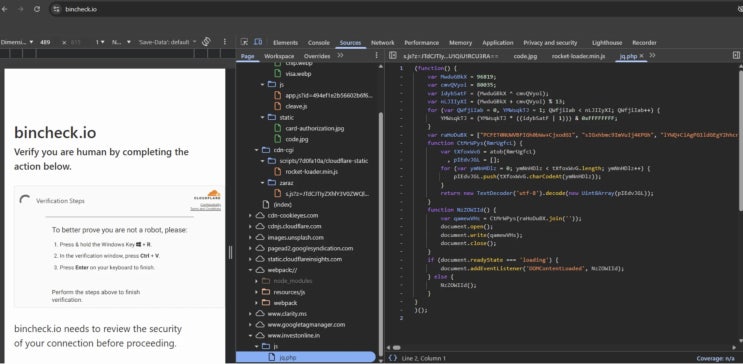Click the site info icon in address bar

pyautogui.click(x=56, y=9)
